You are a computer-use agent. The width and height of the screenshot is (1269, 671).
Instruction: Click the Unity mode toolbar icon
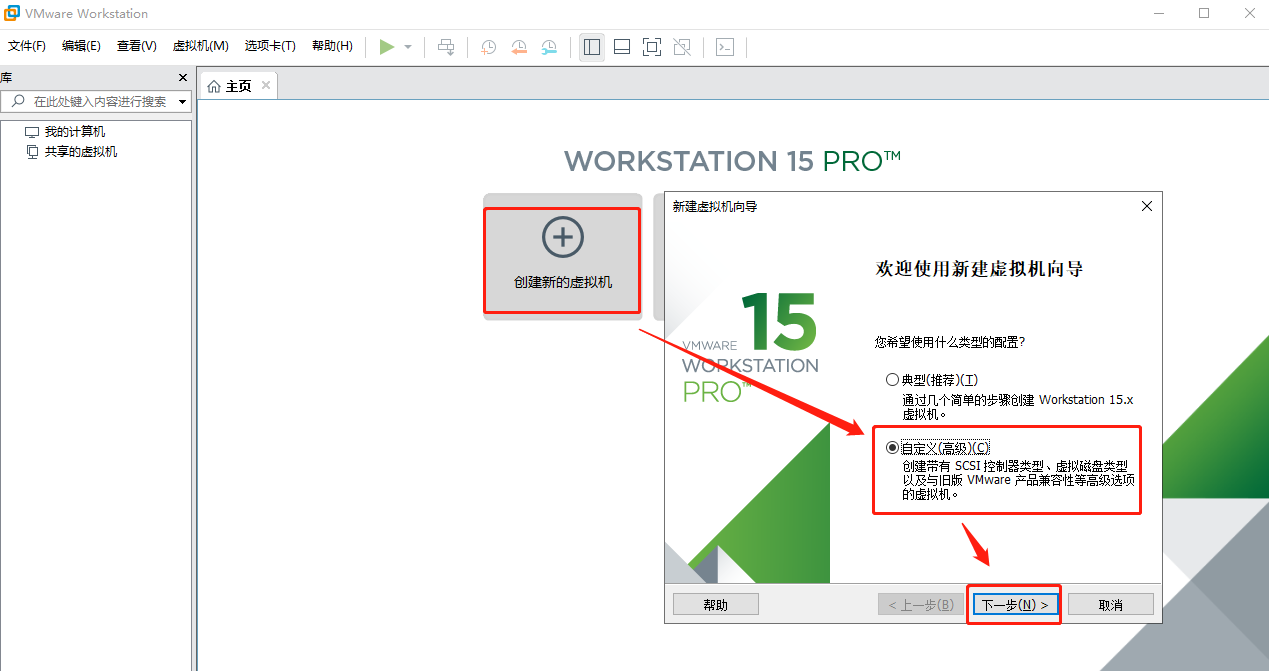tap(682, 47)
